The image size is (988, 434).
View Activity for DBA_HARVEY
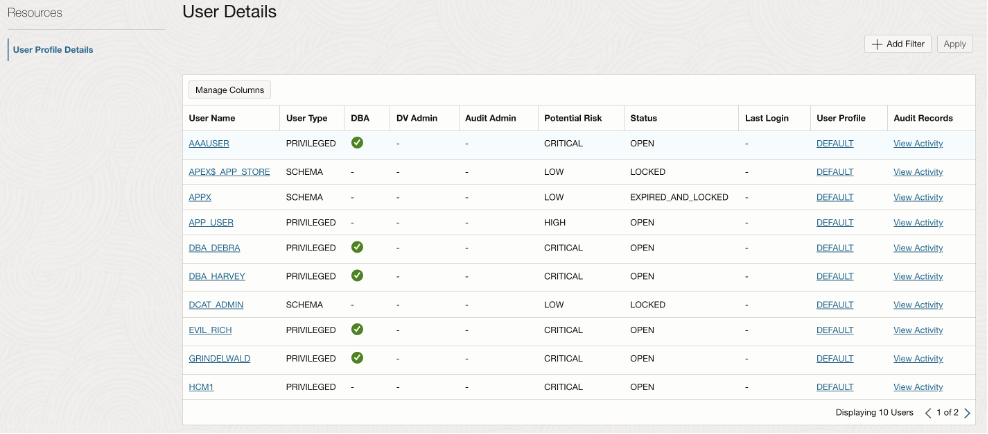[918, 277]
